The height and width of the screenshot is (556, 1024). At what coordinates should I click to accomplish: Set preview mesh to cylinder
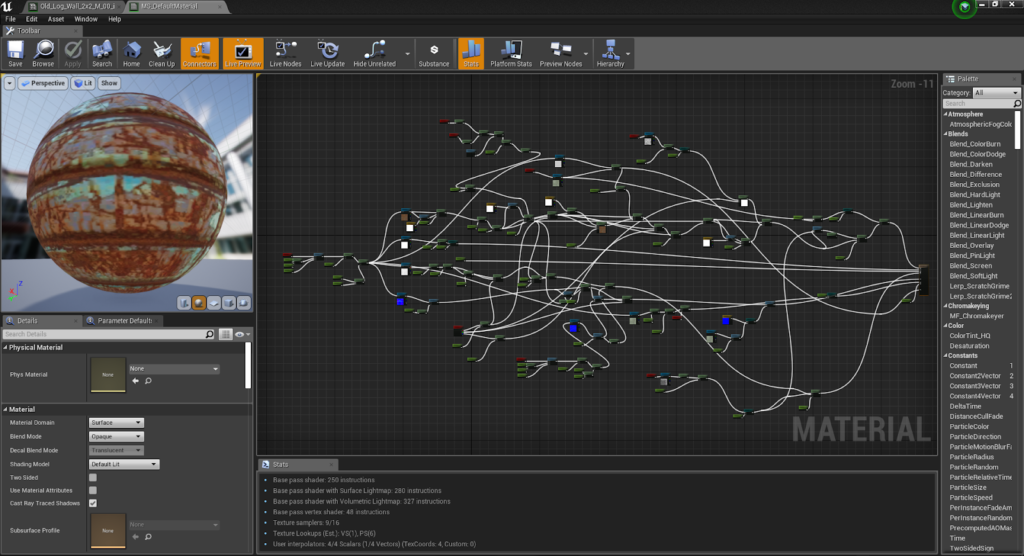coord(184,303)
